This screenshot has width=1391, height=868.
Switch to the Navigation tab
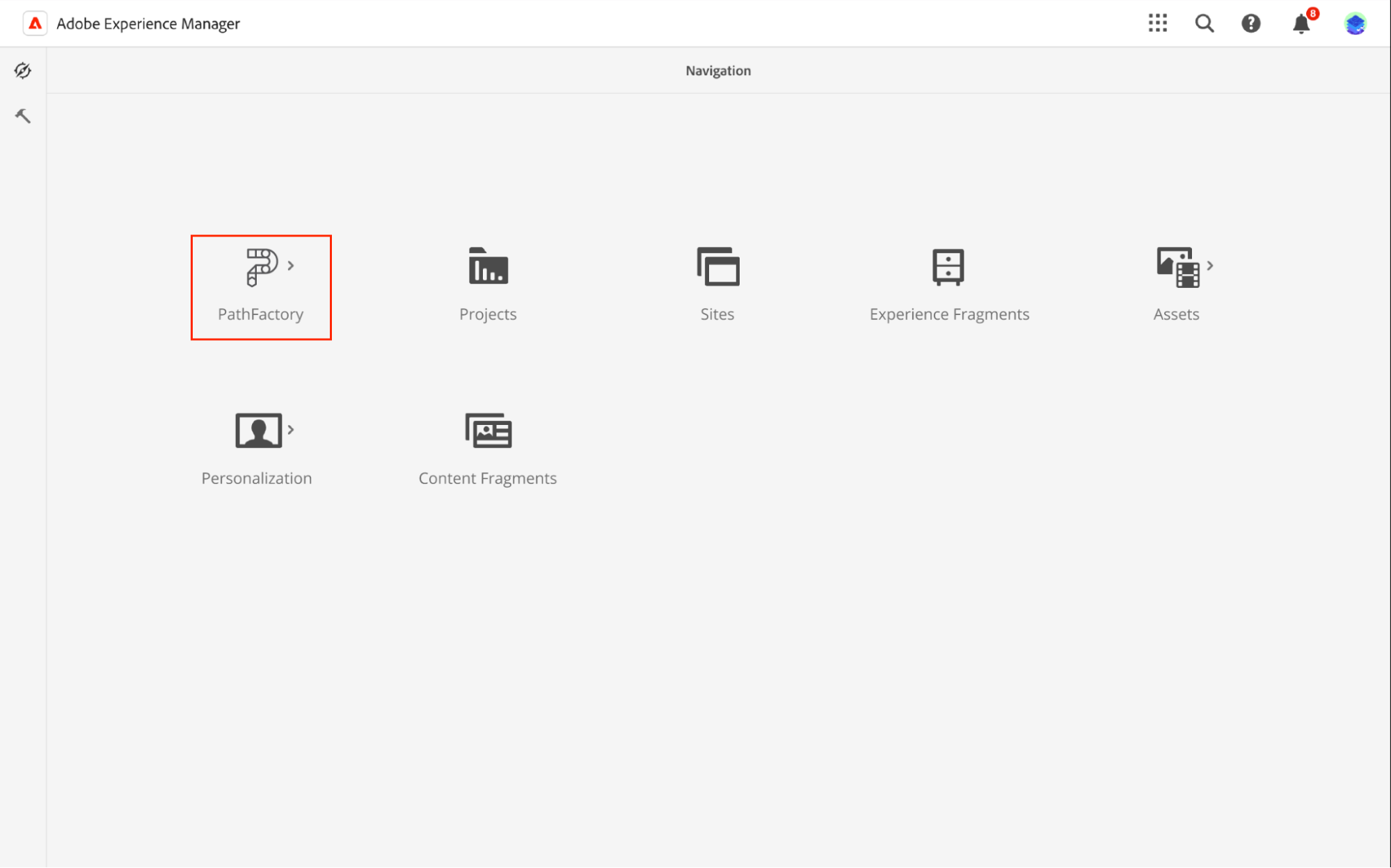point(717,70)
